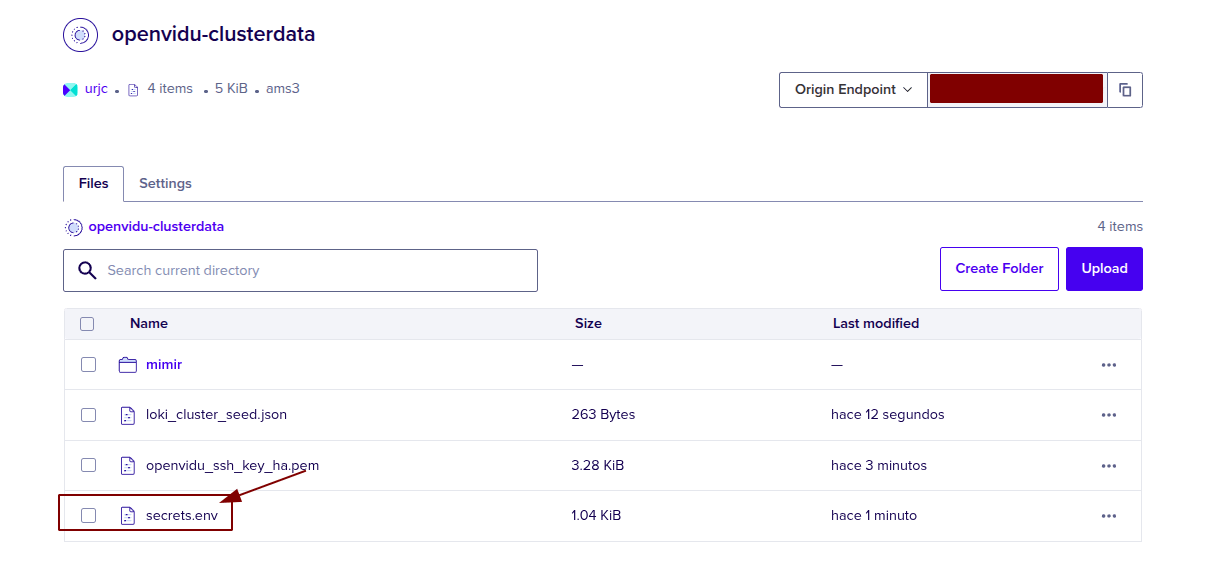Click the loki_cluster_seed.json file icon

click(127, 415)
